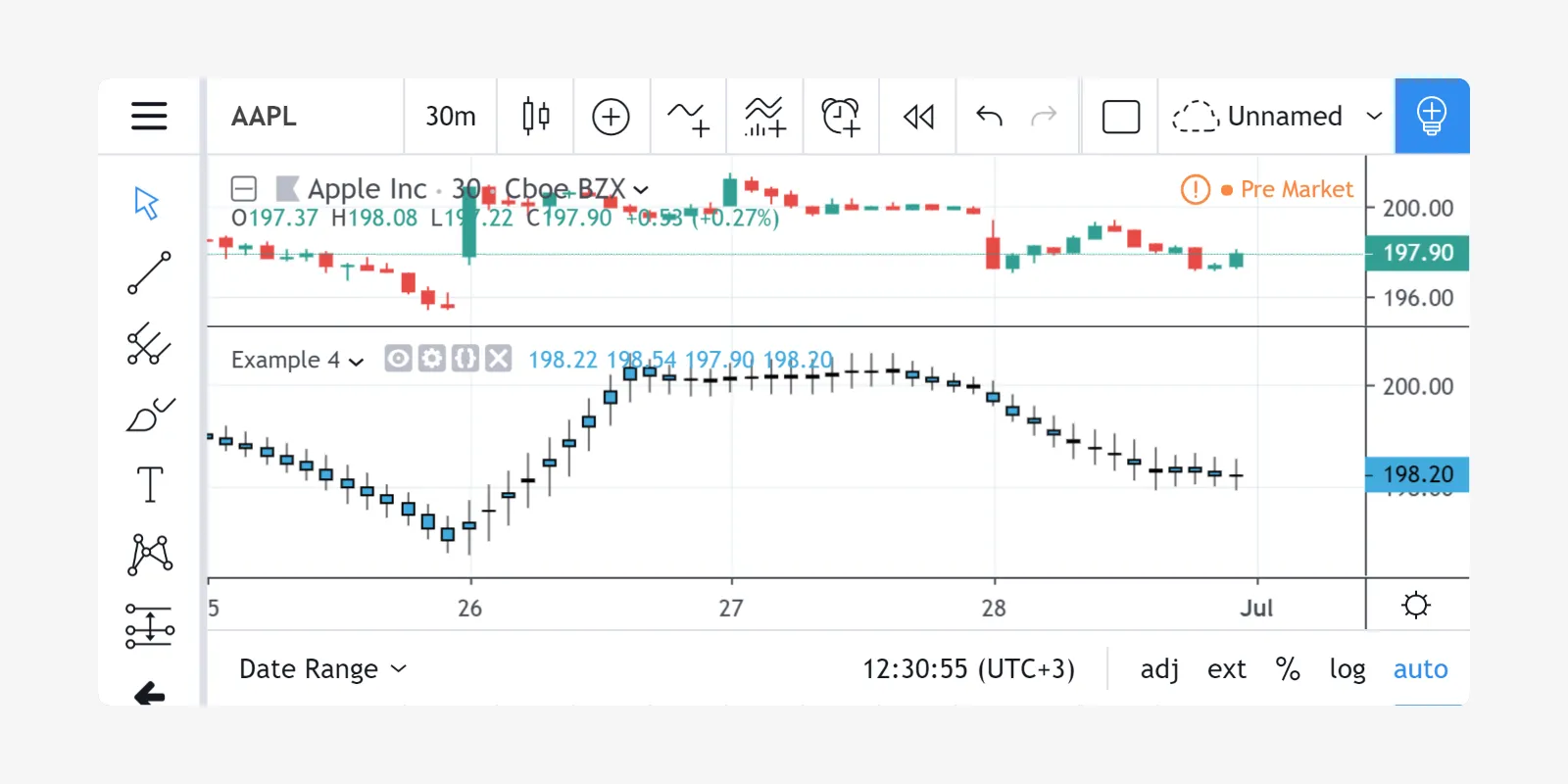The height and width of the screenshot is (784, 1568).
Task: Expand the Example 4 indicator dropdown
Action: coord(356,361)
